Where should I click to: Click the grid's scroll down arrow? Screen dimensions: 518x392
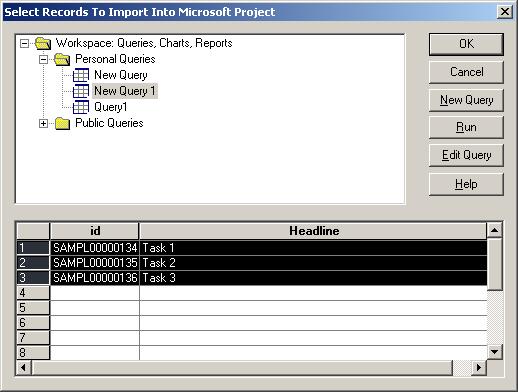(x=494, y=352)
